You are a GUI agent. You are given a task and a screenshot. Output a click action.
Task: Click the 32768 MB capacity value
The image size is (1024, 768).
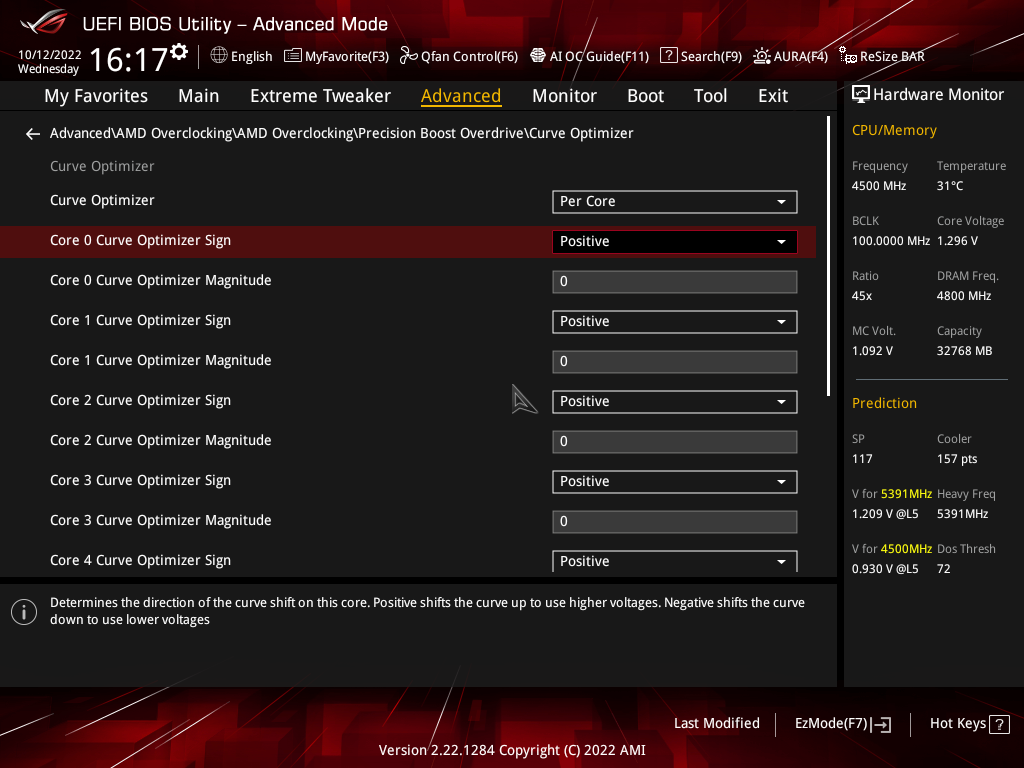(x=965, y=351)
